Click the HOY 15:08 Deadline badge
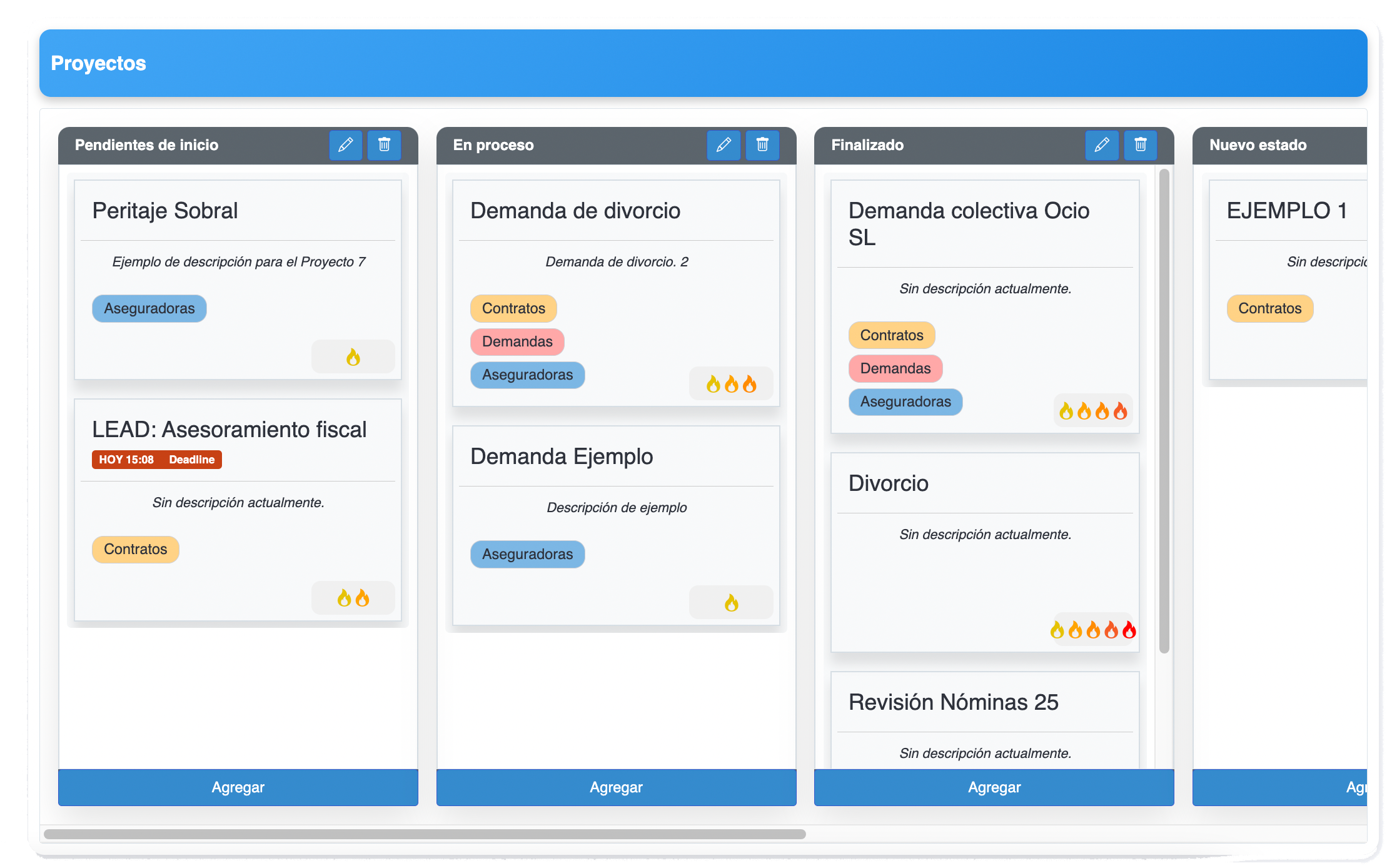 (x=157, y=460)
